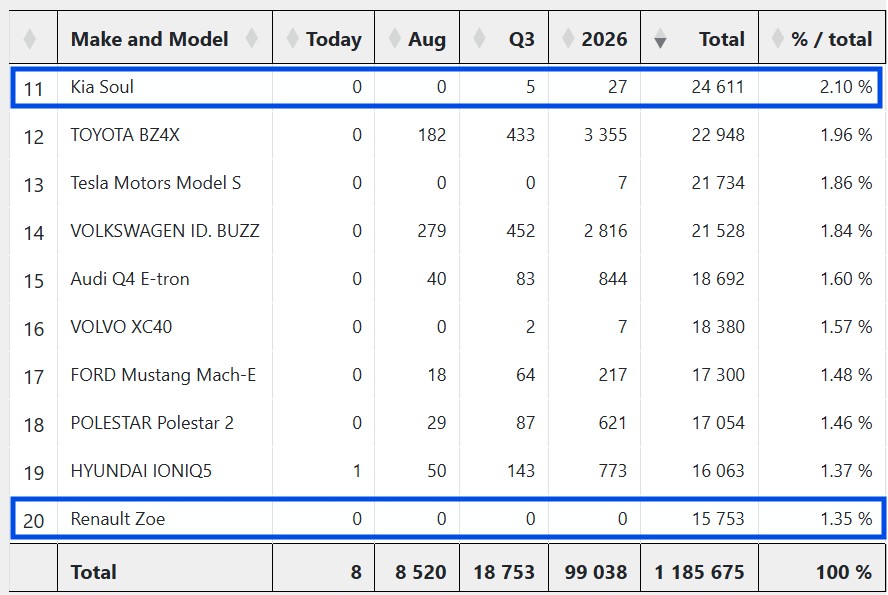
Task: Click Tesla Model S percentage 1.86 %
Action: click(x=846, y=183)
